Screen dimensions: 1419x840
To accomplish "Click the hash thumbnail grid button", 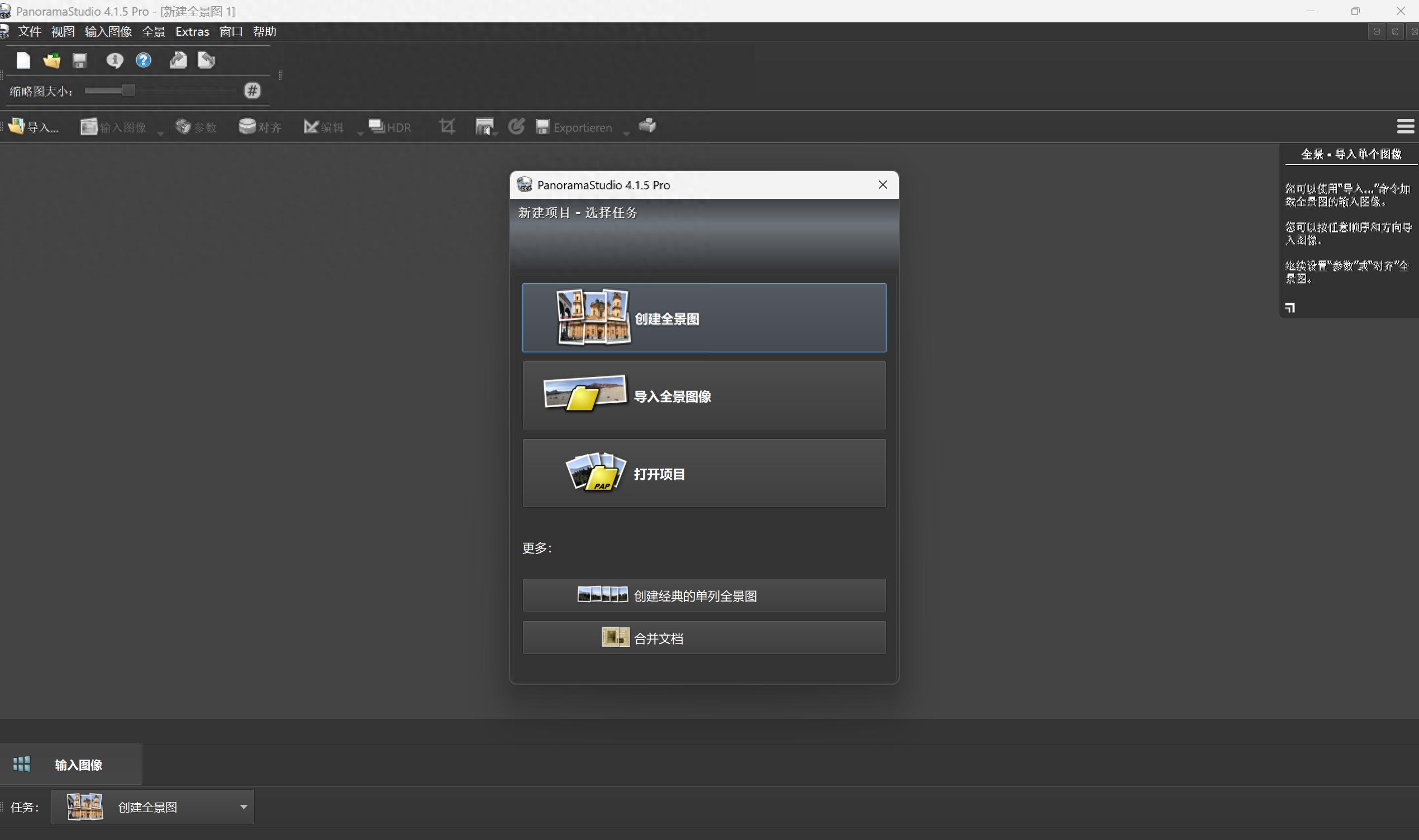I will [252, 90].
